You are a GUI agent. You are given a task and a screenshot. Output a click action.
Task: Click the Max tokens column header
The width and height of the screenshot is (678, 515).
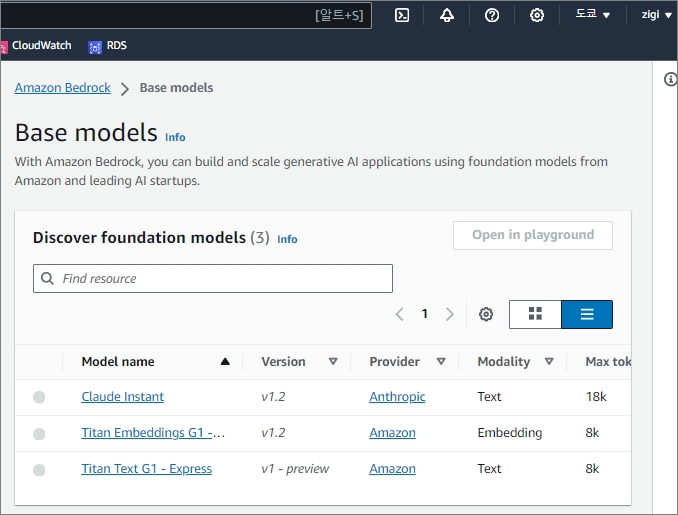(608, 361)
